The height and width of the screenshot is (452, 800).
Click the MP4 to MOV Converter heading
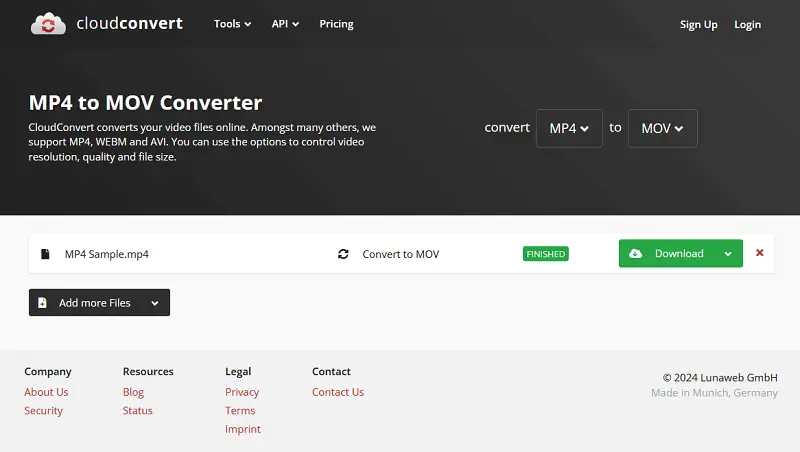(x=145, y=103)
